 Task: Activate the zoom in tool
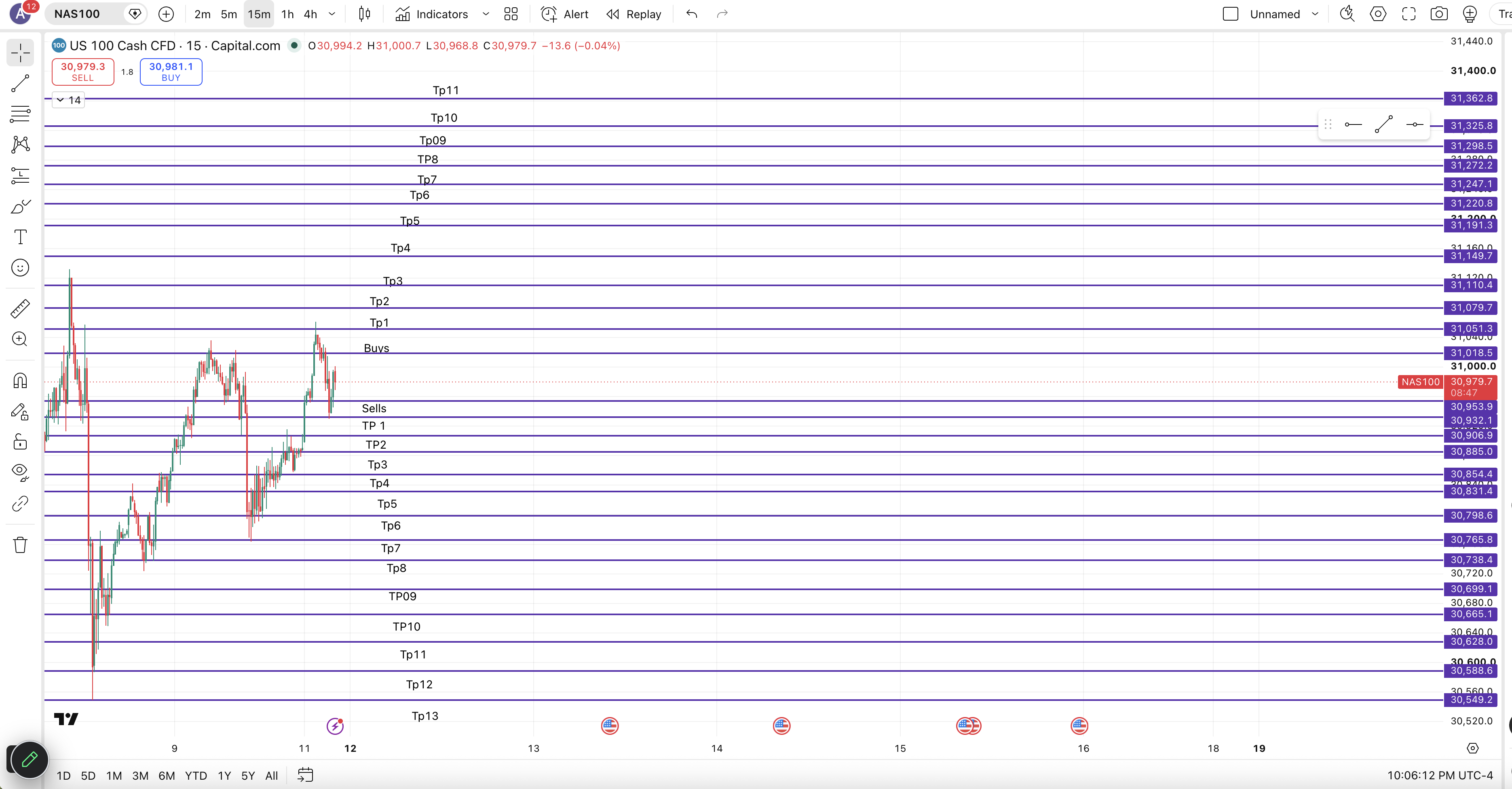(x=20, y=339)
